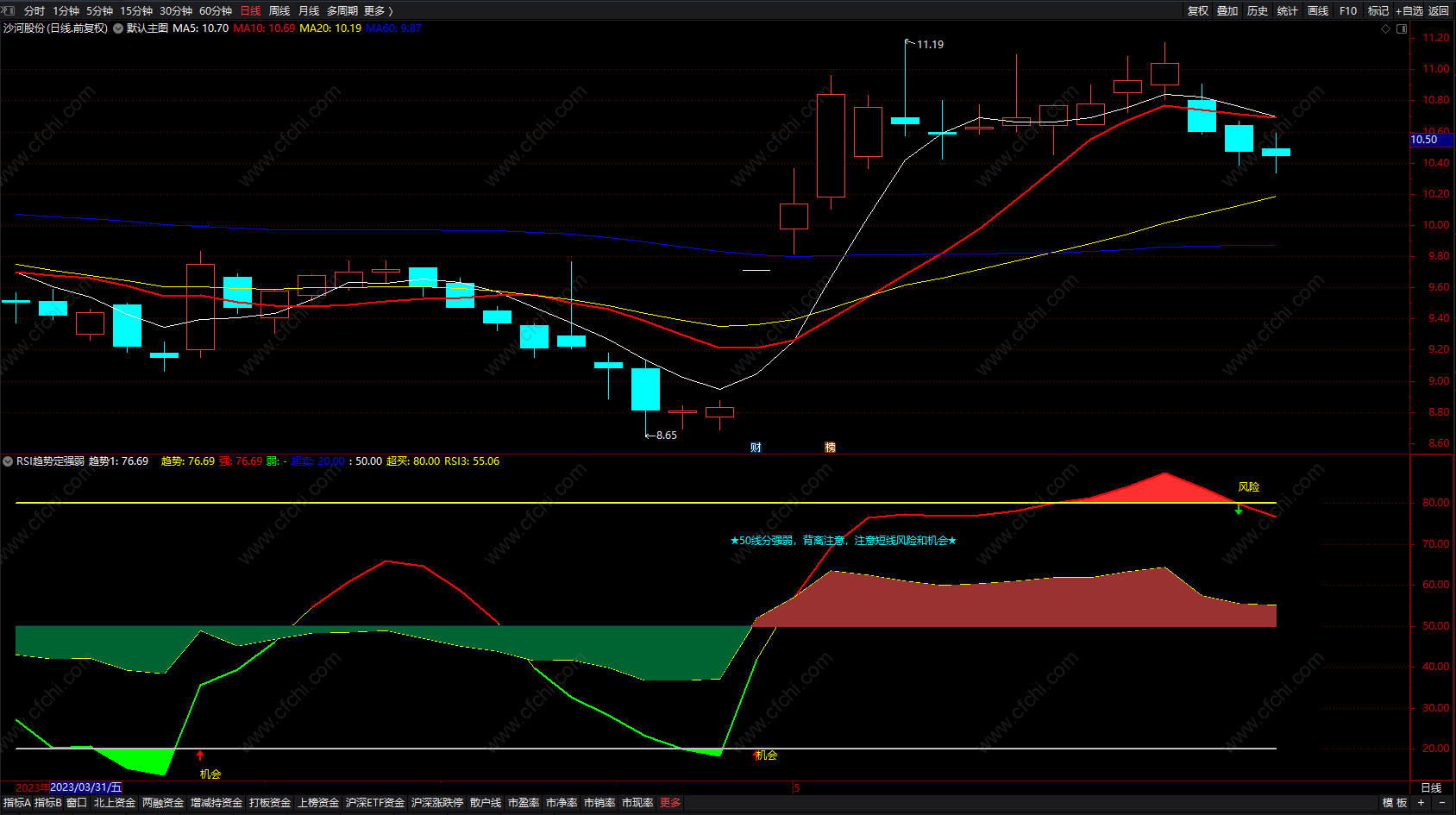Switch to the 分时 intraday view
This screenshot has height=815, width=1456.
(x=35, y=11)
